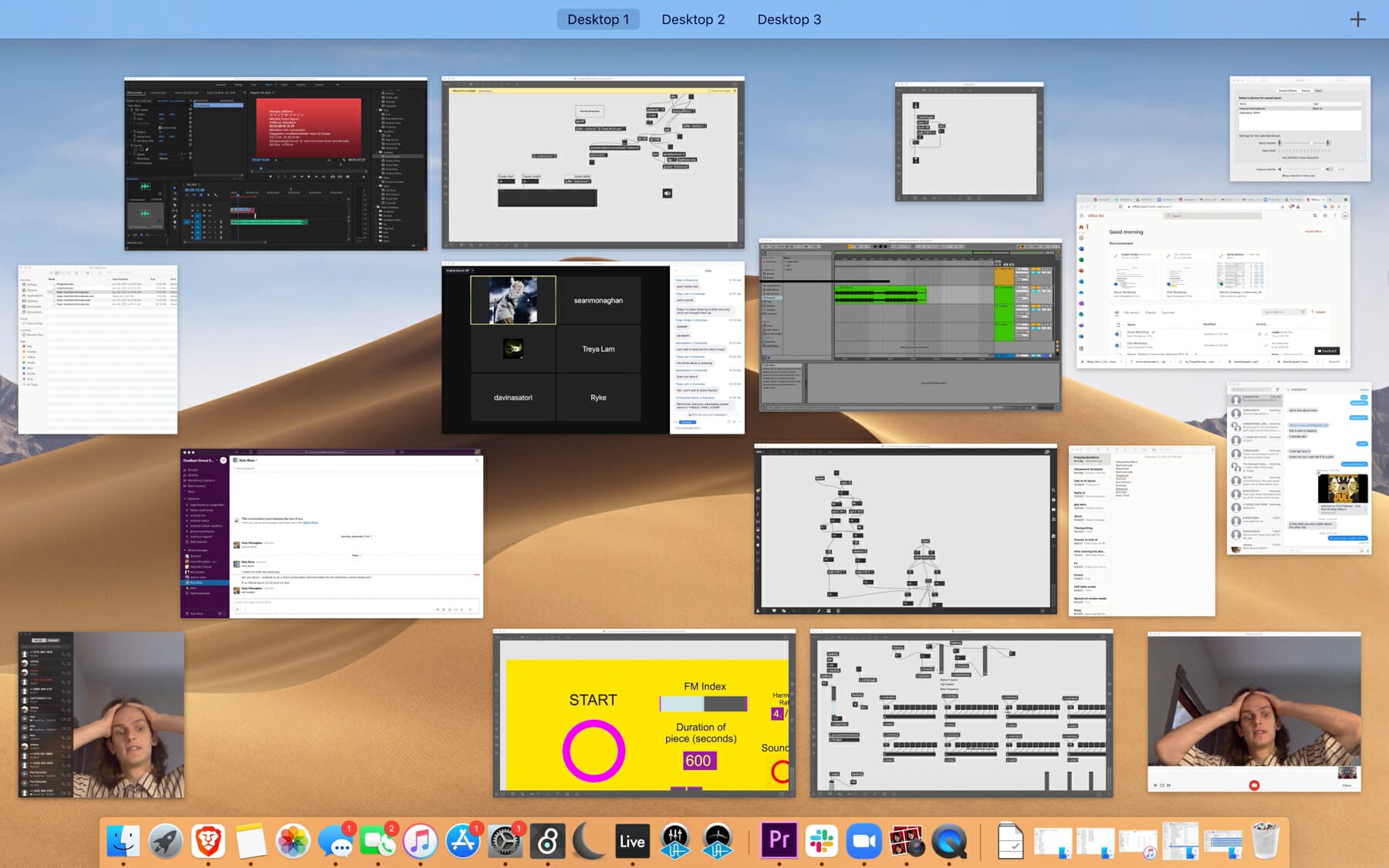Viewport: 1389px width, 868px height.
Task: Choose the Ableton Live arrangement window
Action: (910, 325)
